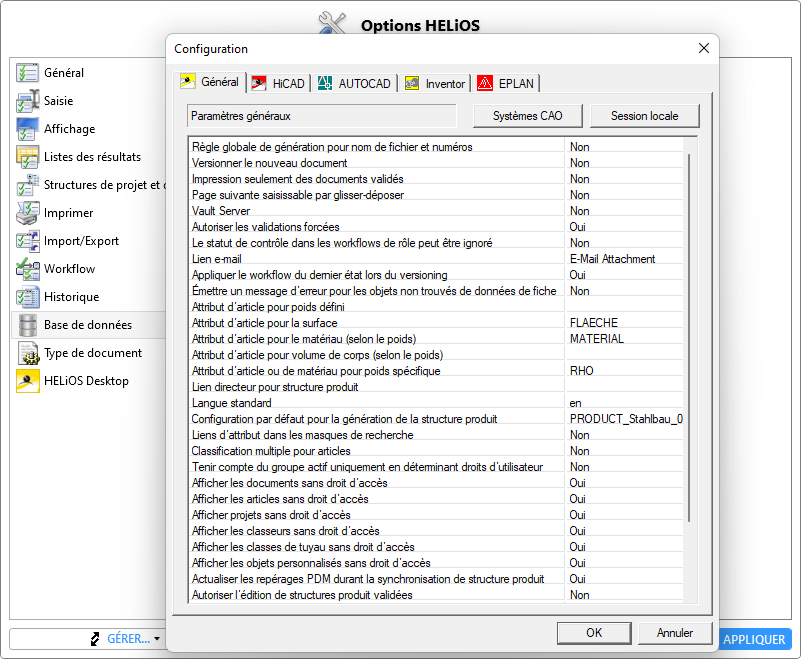Select Lien directeur pour structure produit row
This screenshot has width=801, height=659.
tap(435, 387)
